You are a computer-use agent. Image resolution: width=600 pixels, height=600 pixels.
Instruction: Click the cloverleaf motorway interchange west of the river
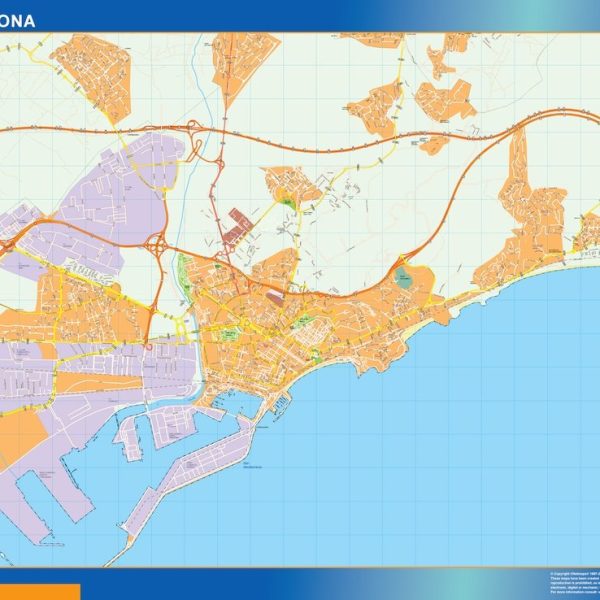[x=155, y=244]
